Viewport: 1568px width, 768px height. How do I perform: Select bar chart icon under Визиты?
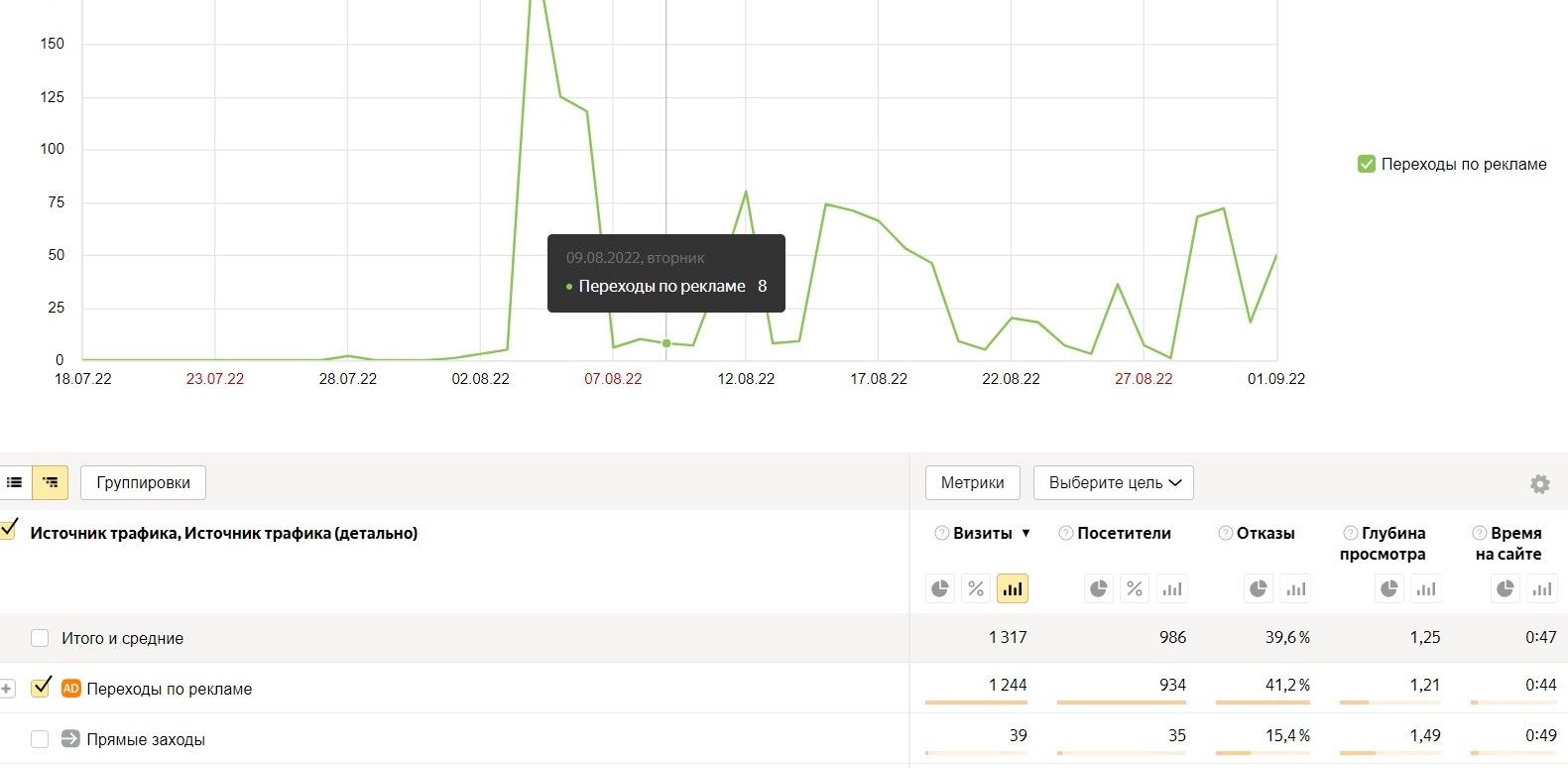coord(1012,588)
